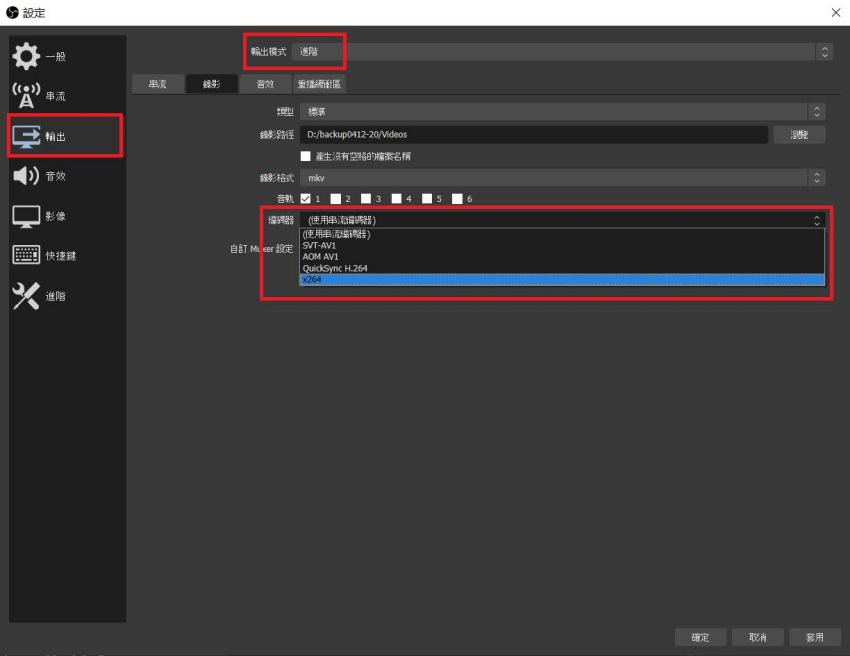Screen dimensions: 850x656
Task: Pick QuickSync H.264 encoder option
Action: point(562,268)
